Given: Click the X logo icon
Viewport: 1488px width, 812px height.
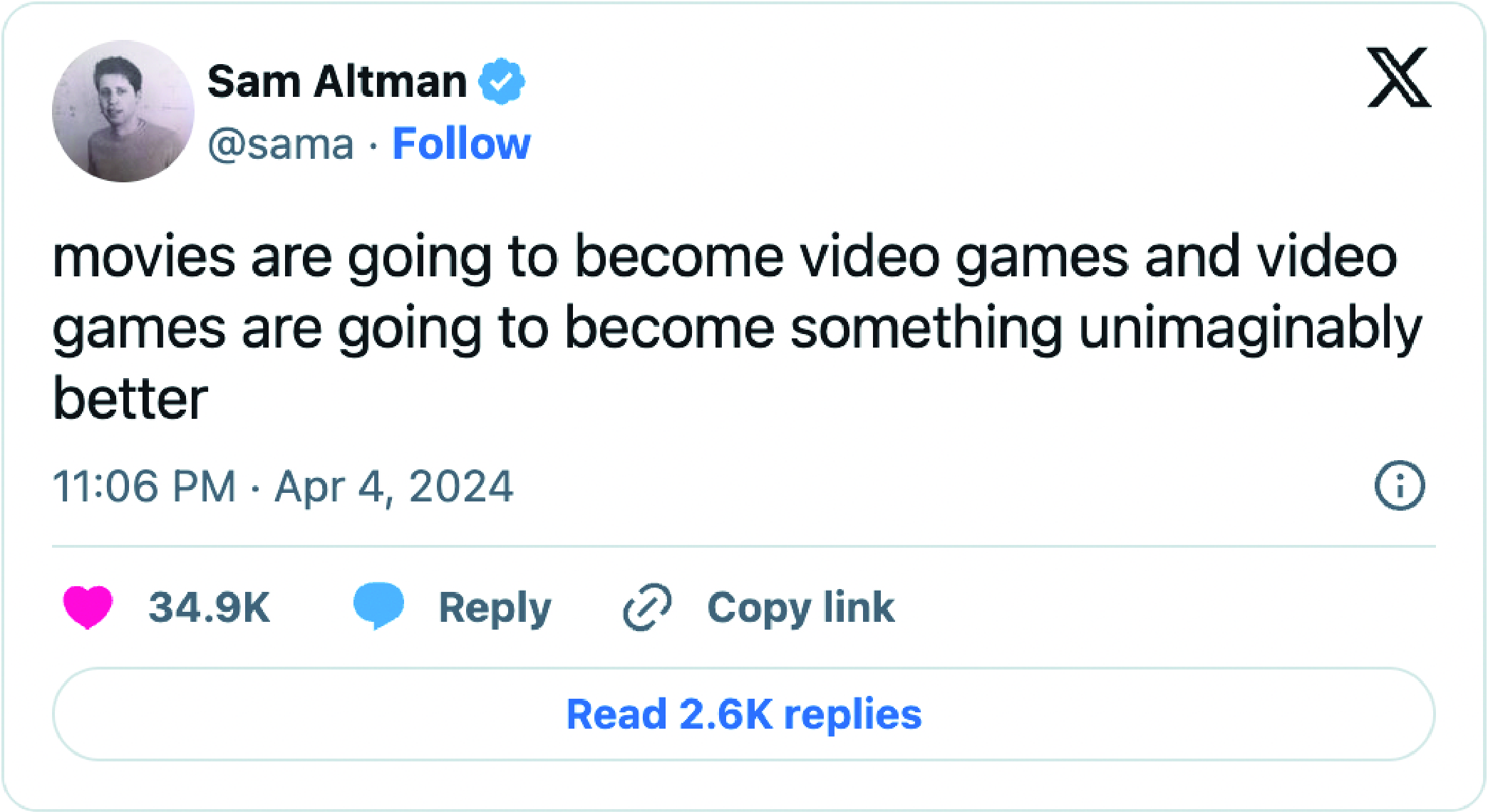Looking at the screenshot, I should point(1399,77).
